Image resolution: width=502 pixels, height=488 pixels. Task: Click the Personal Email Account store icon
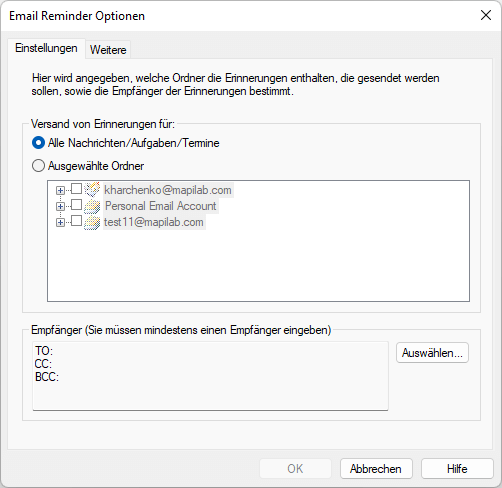(x=92, y=206)
